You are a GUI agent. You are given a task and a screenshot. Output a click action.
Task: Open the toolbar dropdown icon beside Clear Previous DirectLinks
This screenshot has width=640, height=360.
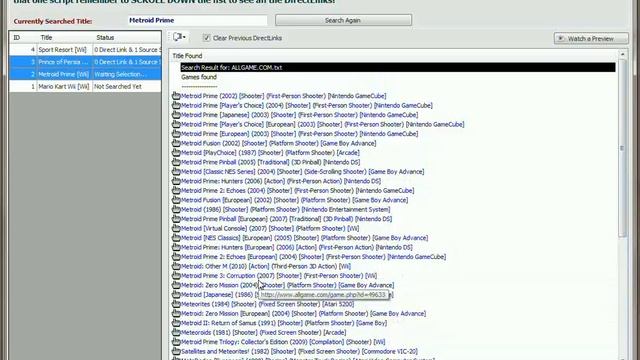(x=179, y=37)
